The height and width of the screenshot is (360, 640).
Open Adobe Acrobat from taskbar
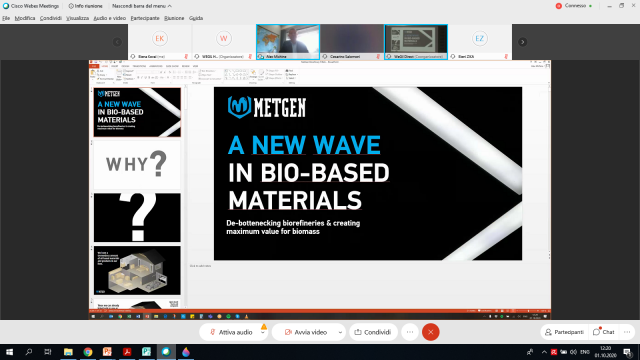click(127, 352)
